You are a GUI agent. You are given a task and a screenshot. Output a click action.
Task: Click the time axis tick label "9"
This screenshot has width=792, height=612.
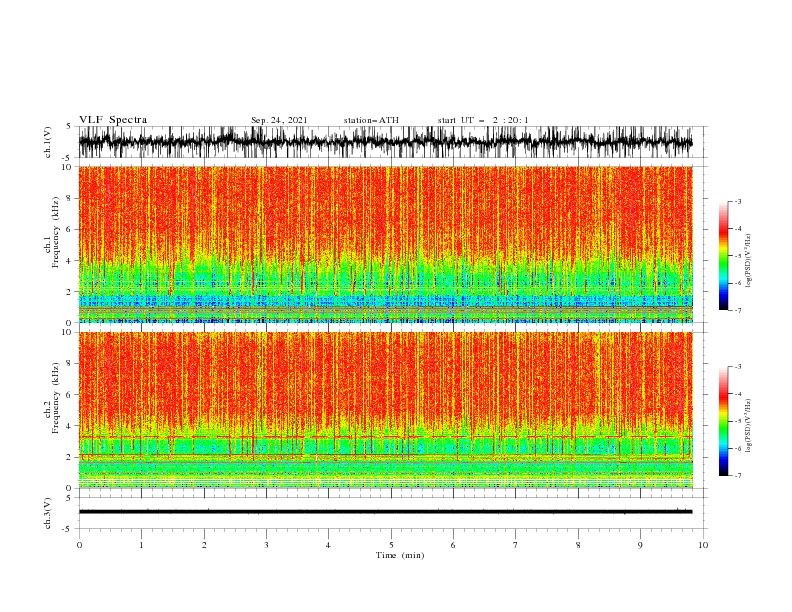pyautogui.click(x=640, y=545)
